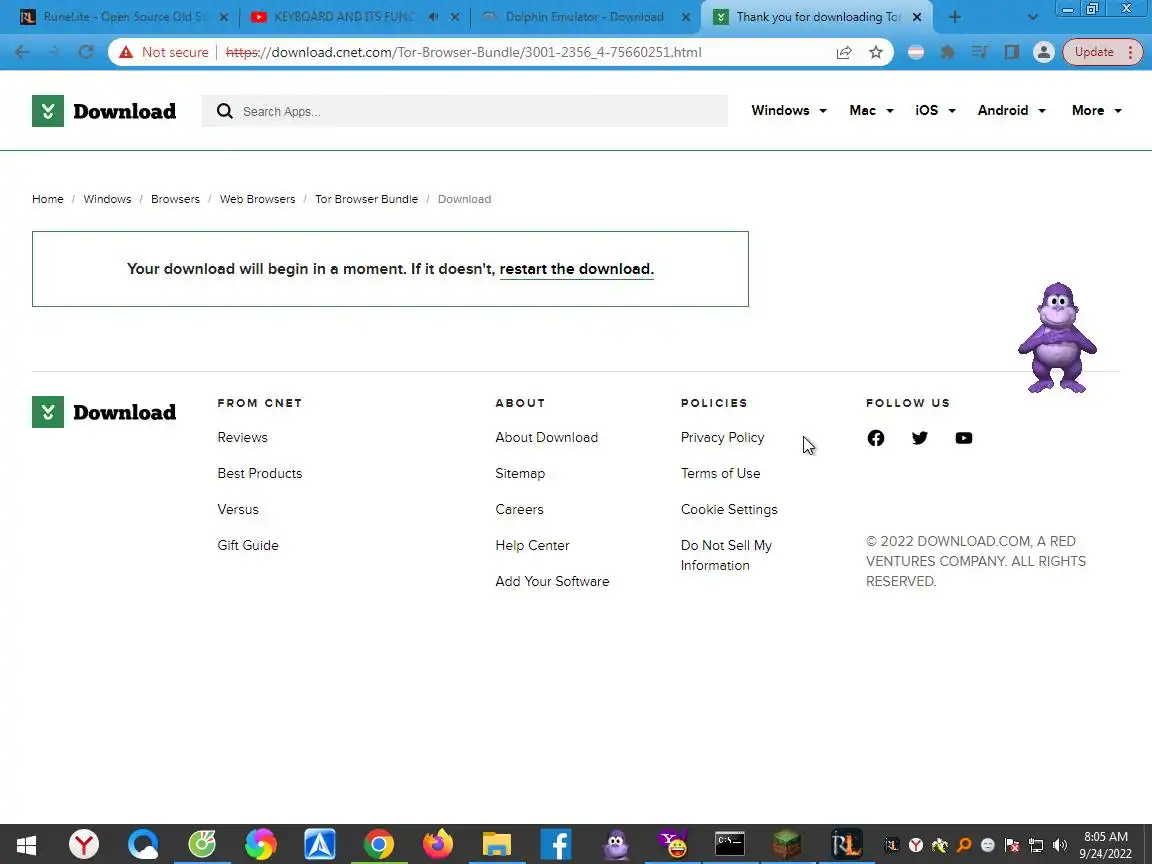Screen dimensions: 1152x864
Task: Open the Terms of Use link
Action: tap(720, 473)
